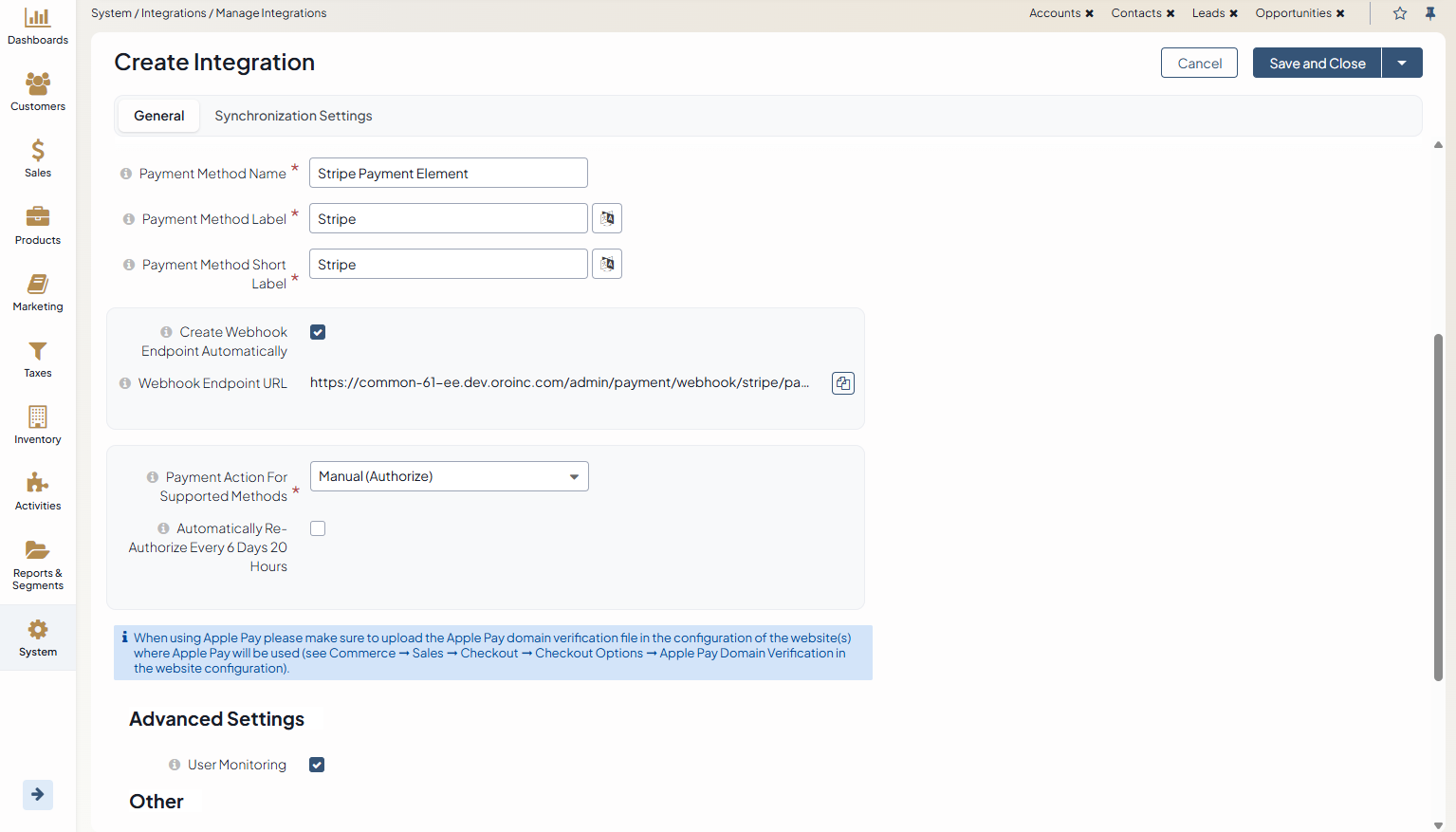The width and height of the screenshot is (1456, 832).
Task: Copy the Webhook Endpoint URL
Action: (842, 383)
